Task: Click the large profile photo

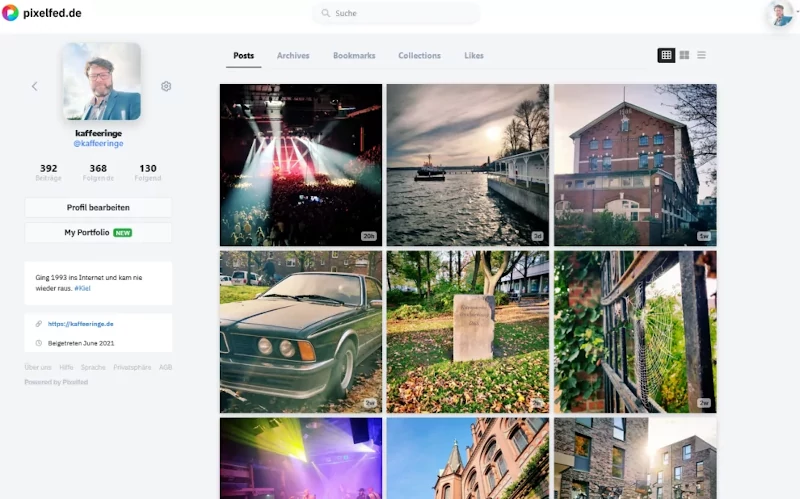Action: pos(102,81)
